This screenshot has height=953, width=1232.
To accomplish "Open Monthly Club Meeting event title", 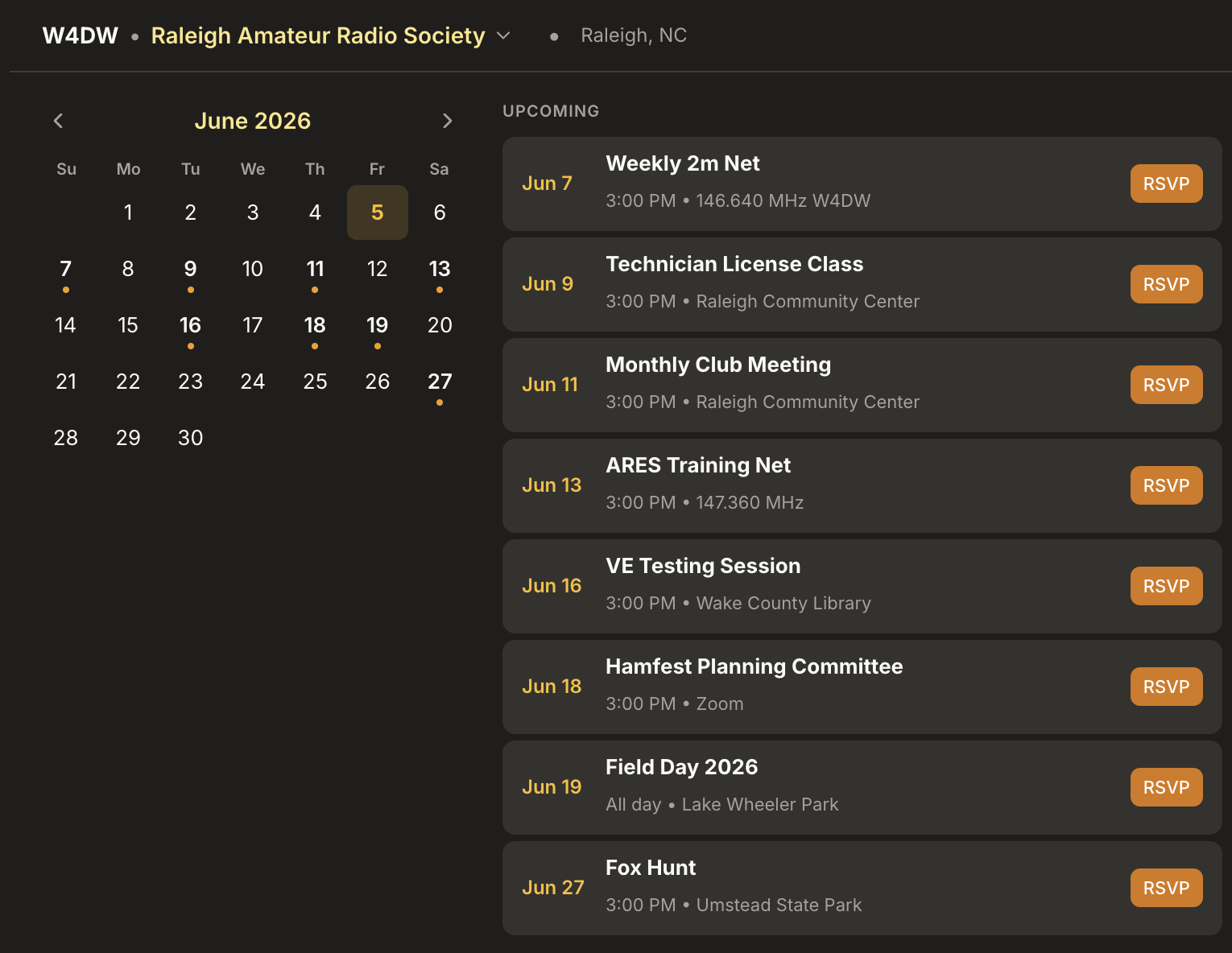I will tap(718, 365).
